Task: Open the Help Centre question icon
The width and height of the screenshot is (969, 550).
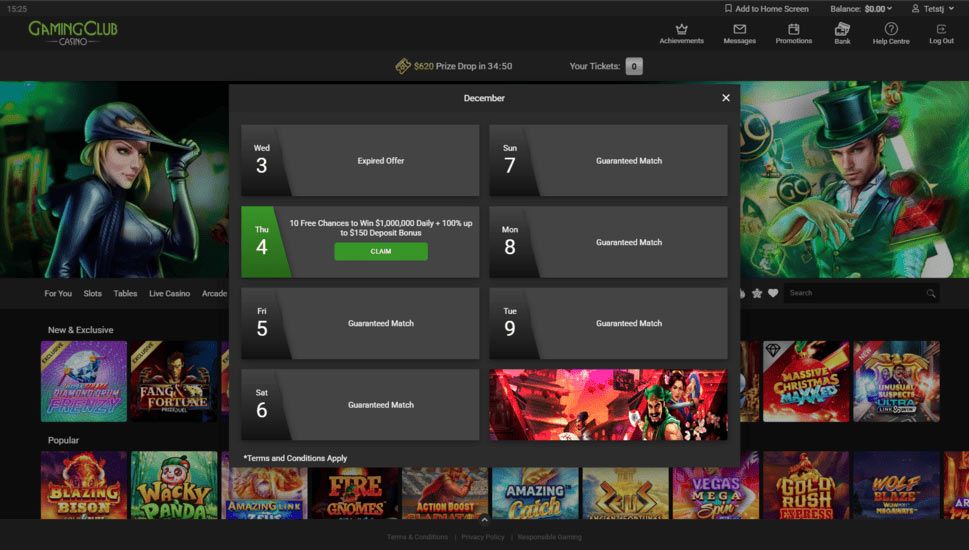Action: [x=891, y=29]
